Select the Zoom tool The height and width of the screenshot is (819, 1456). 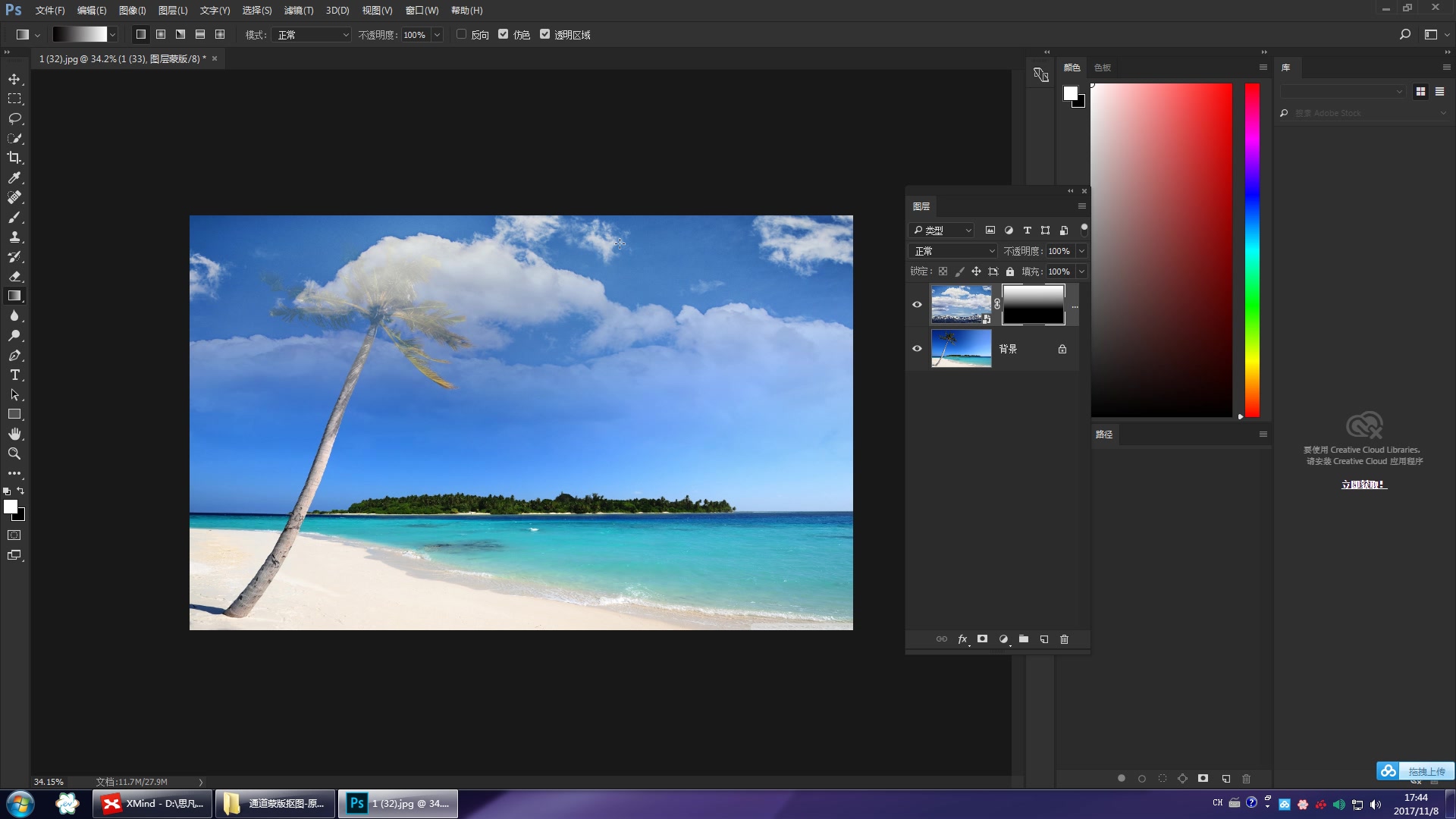coord(14,453)
